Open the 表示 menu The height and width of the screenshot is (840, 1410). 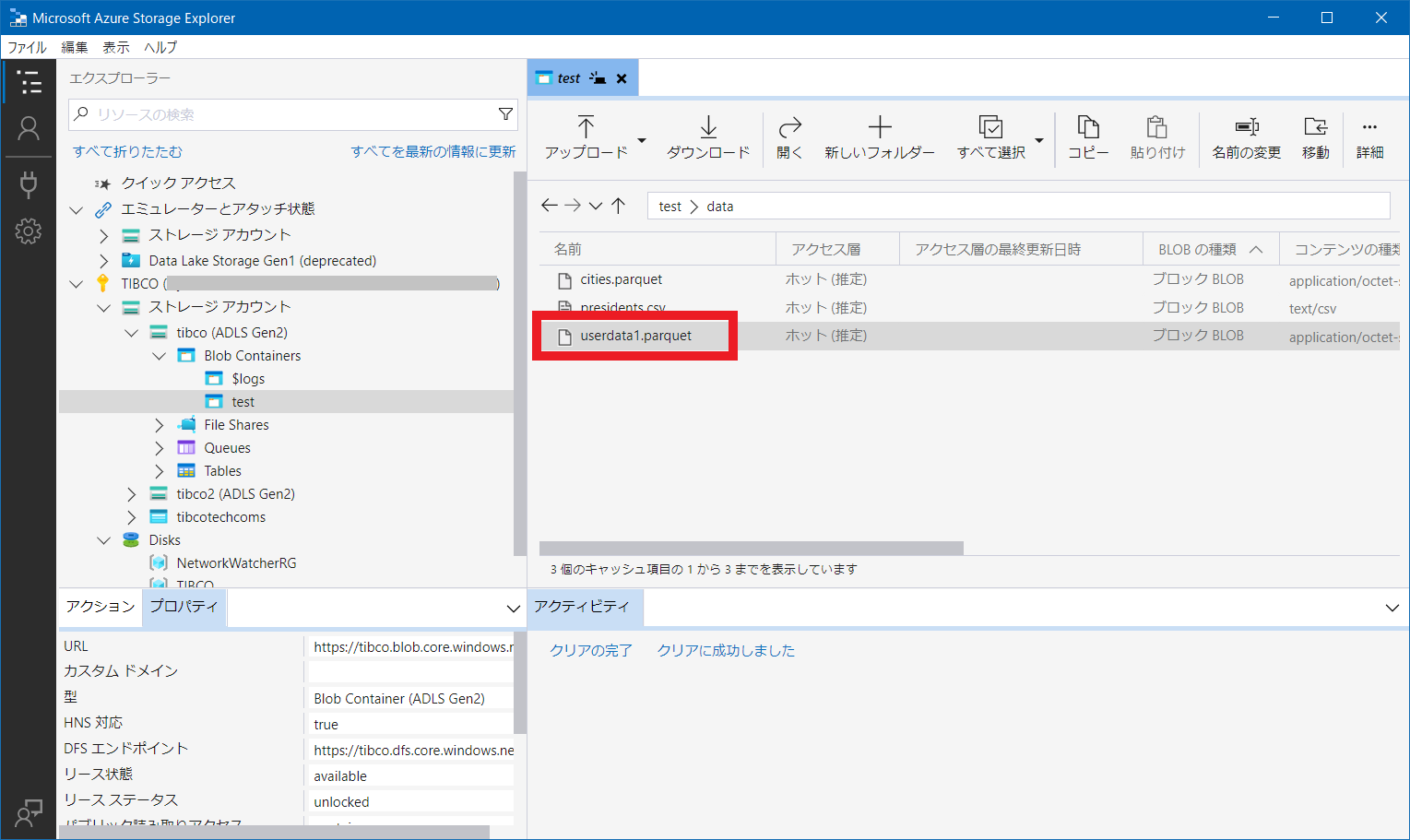[116, 47]
